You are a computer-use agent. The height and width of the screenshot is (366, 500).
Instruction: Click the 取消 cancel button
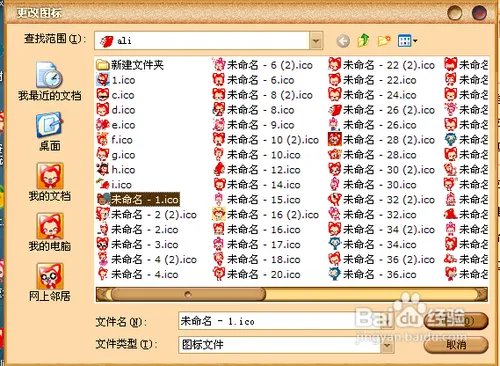[456, 345]
